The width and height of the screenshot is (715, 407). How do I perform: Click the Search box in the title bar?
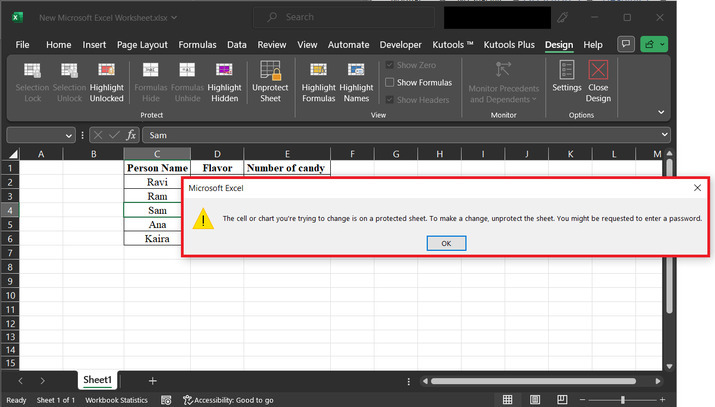tap(344, 17)
